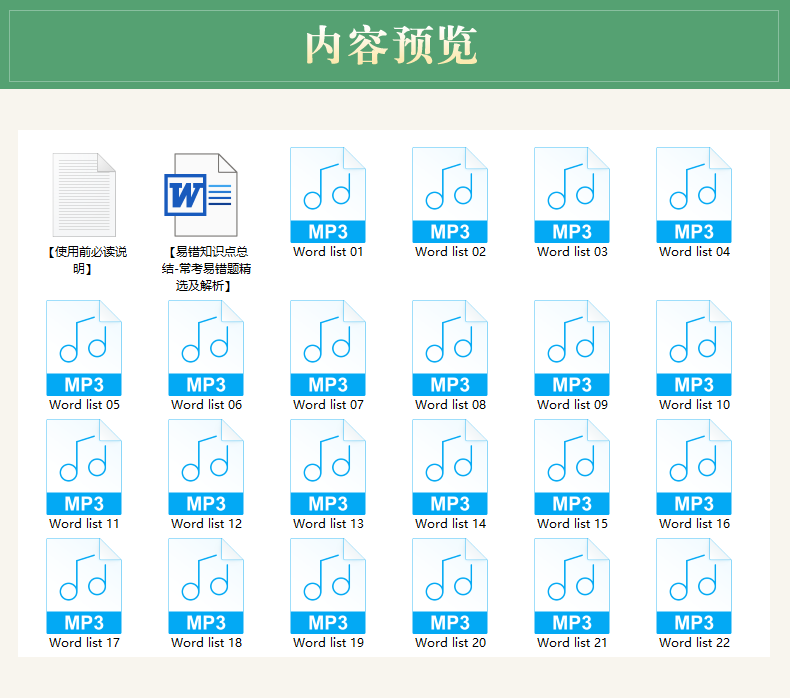Image resolution: width=790 pixels, height=698 pixels.
Task: Open the 使用前必读说明 text file icon
Action: [84, 195]
